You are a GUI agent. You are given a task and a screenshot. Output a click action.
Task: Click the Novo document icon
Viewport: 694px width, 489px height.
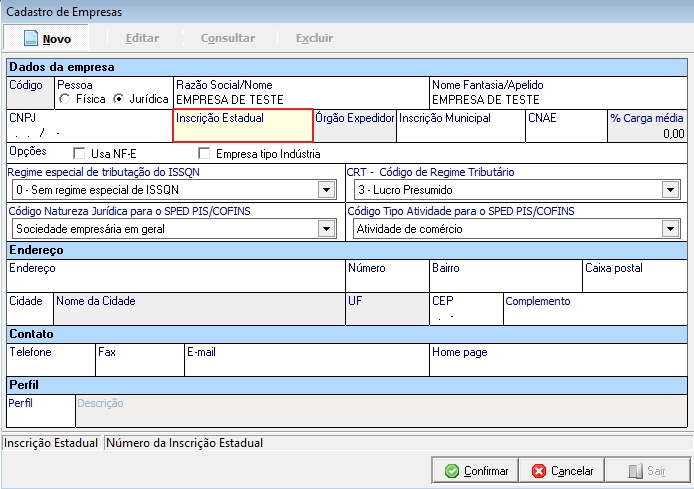30,38
